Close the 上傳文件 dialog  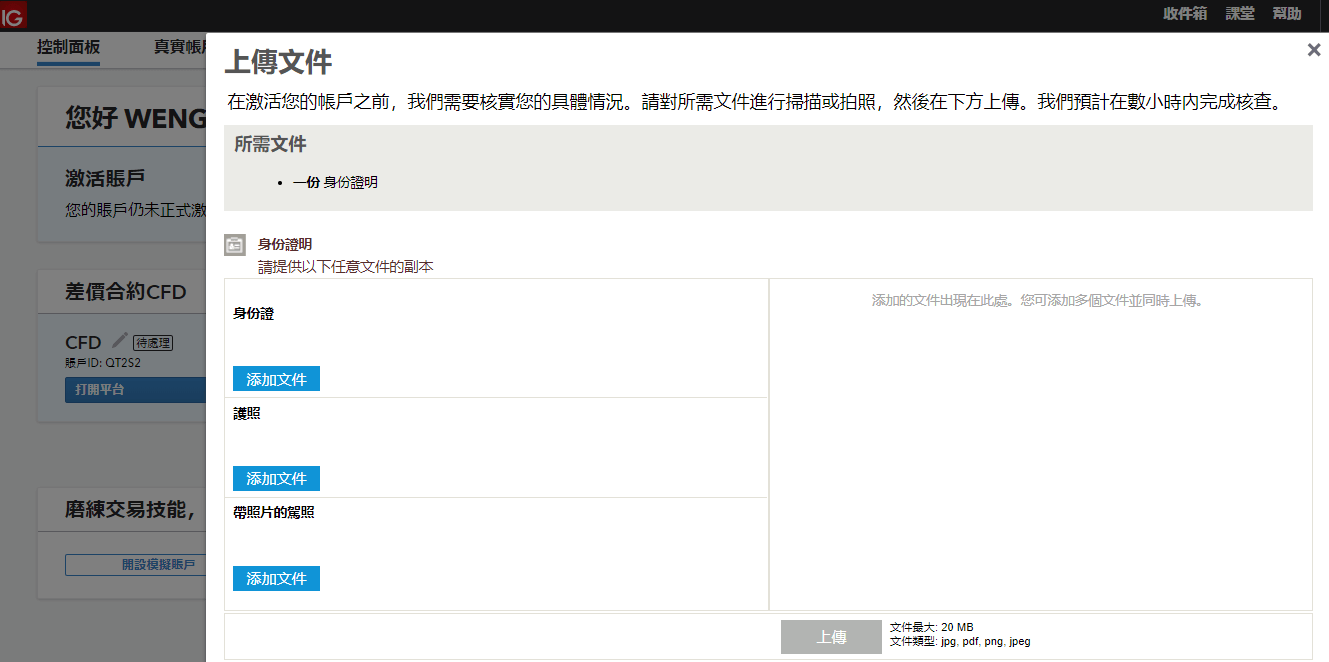click(x=1314, y=48)
